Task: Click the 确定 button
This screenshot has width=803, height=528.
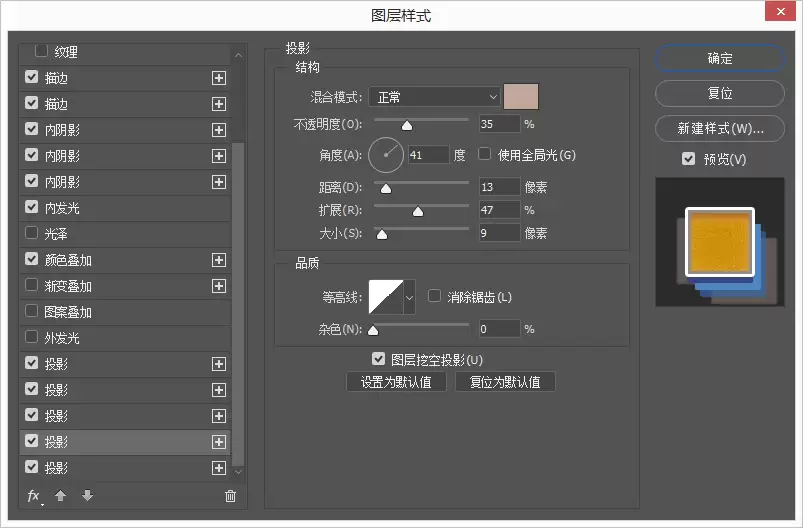Action: (x=720, y=58)
